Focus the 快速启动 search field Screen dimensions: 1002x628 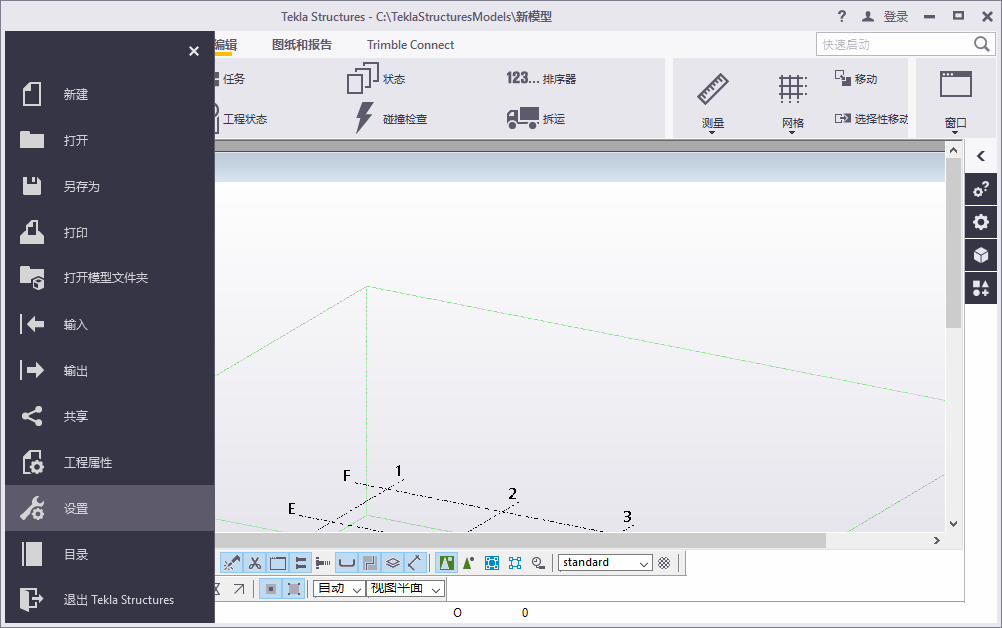pyautogui.click(x=895, y=44)
